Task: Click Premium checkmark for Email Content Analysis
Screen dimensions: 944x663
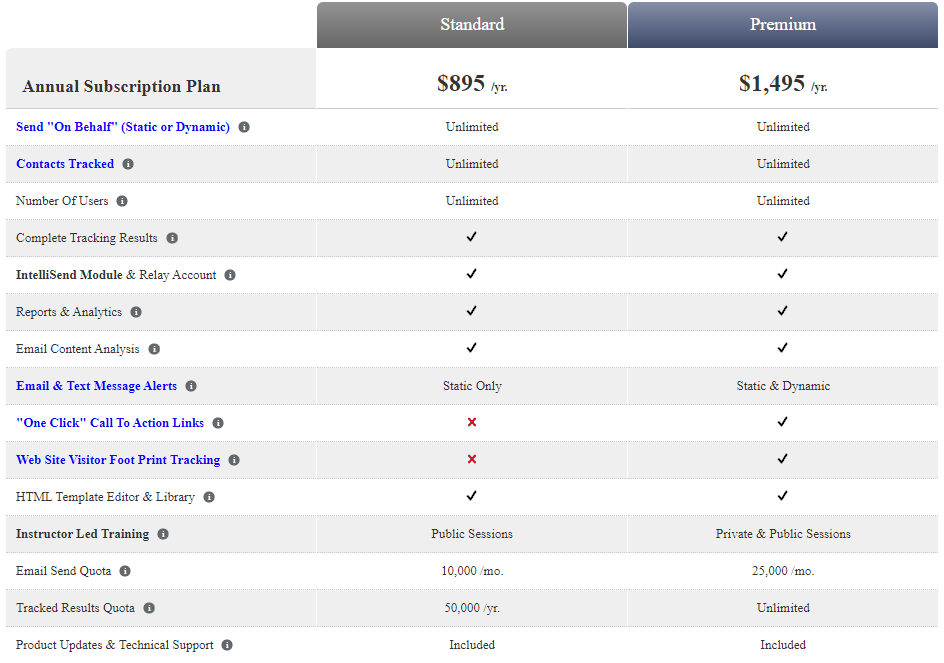Action: [x=783, y=347]
